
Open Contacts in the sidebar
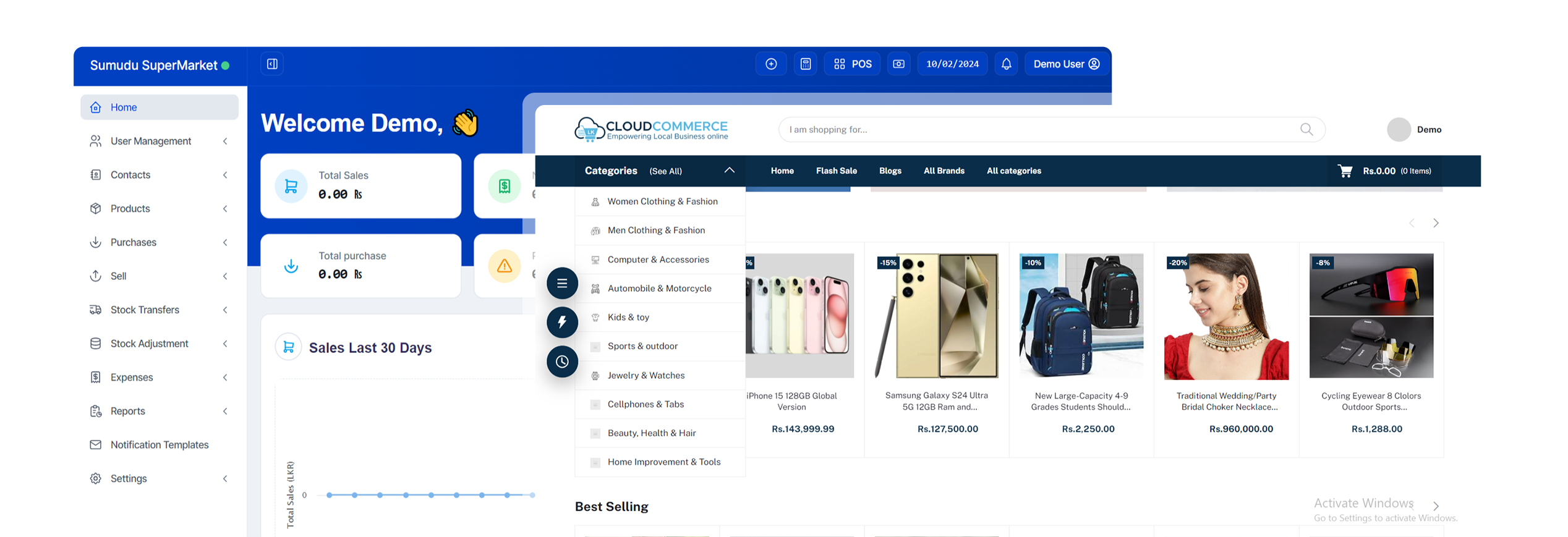(x=160, y=175)
